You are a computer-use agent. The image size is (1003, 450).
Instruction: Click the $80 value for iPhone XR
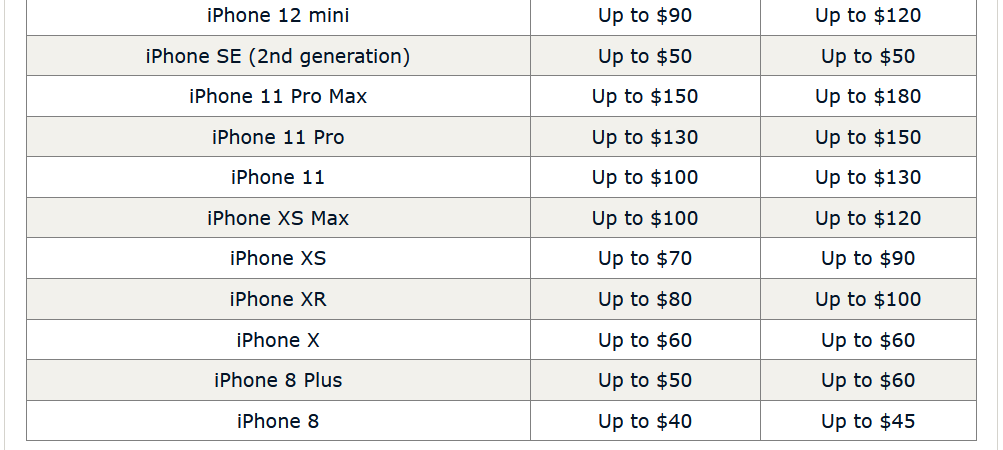[645, 299]
